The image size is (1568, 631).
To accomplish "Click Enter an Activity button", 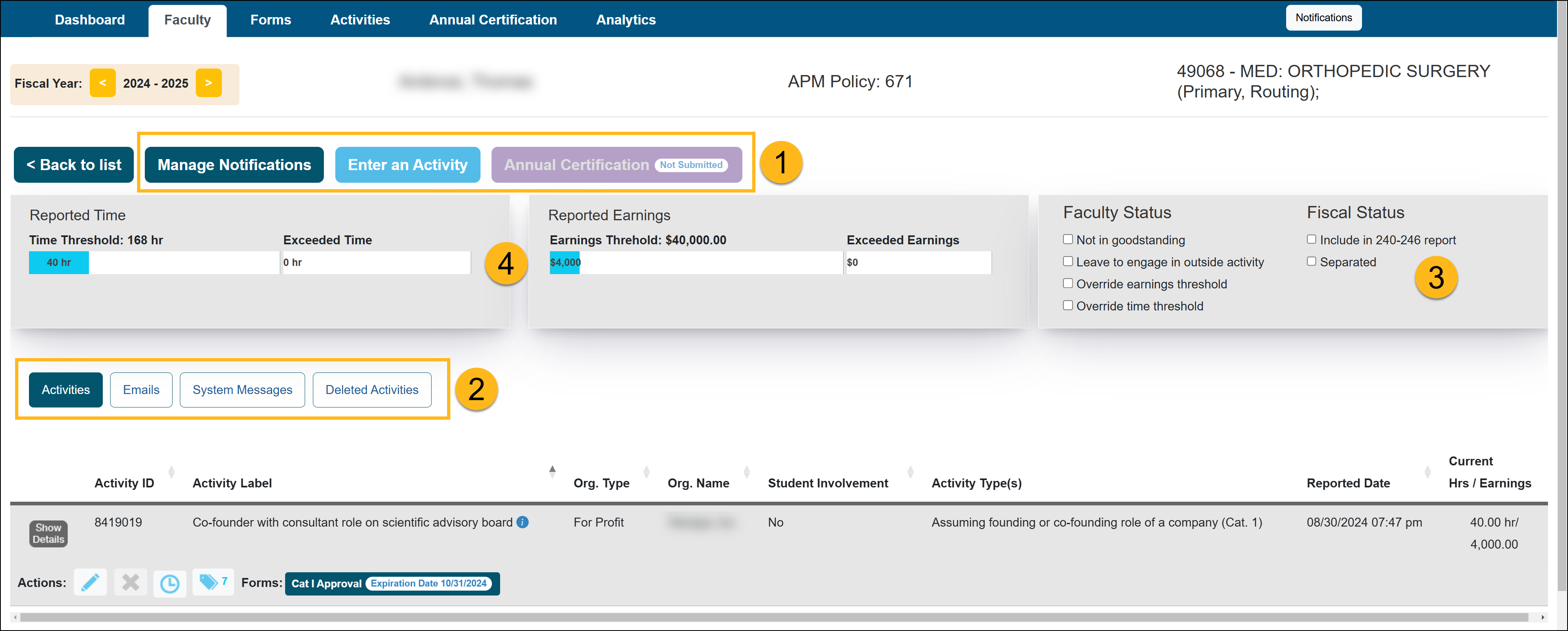I will 407,164.
